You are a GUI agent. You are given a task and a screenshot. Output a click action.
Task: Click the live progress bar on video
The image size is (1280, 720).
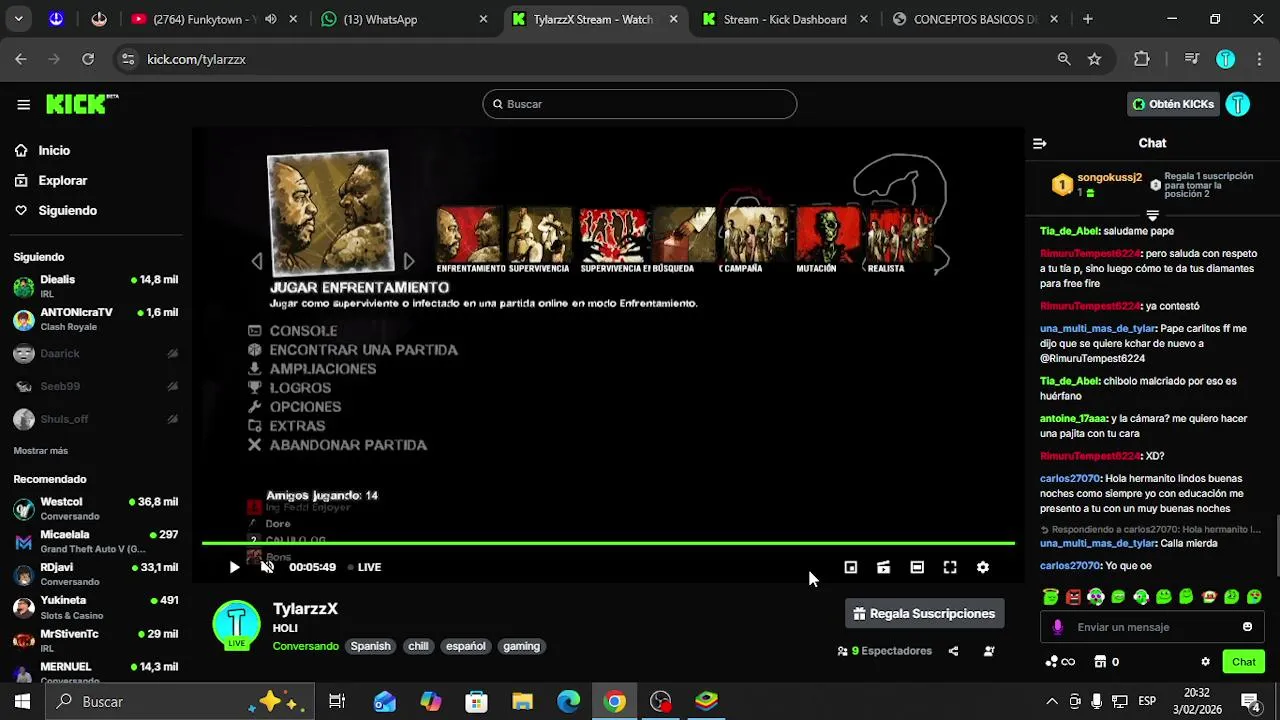(x=608, y=543)
